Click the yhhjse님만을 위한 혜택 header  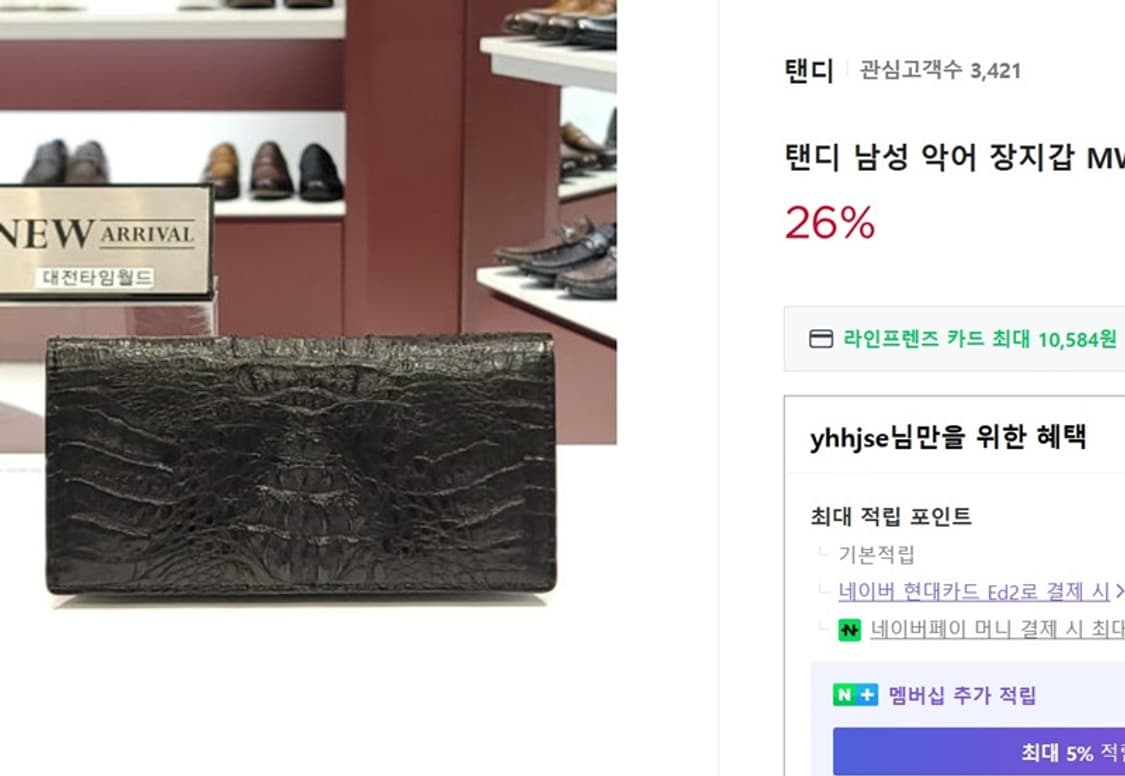coord(949,436)
